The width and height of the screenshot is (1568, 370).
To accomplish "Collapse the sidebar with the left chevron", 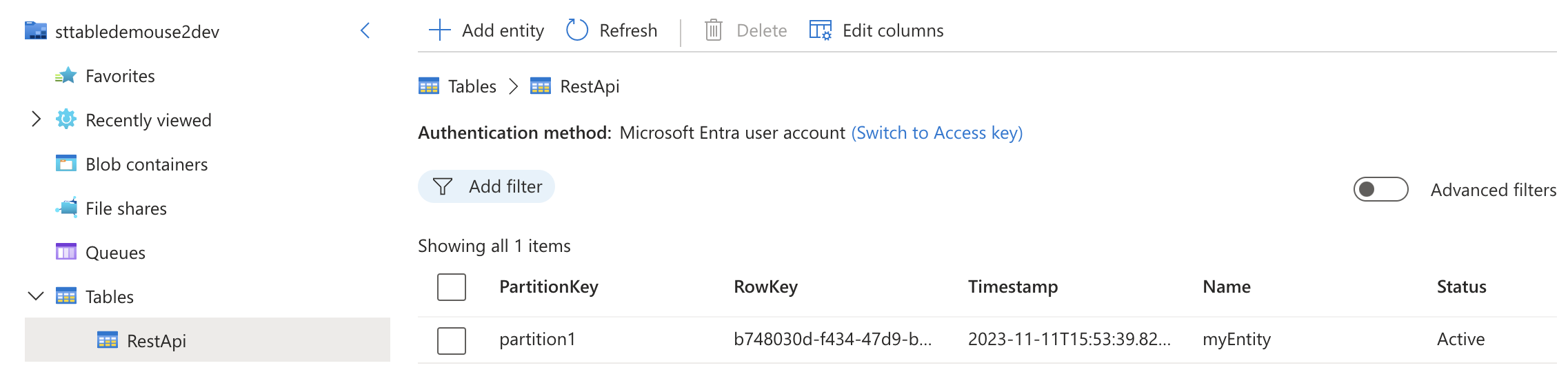I will click(x=365, y=30).
